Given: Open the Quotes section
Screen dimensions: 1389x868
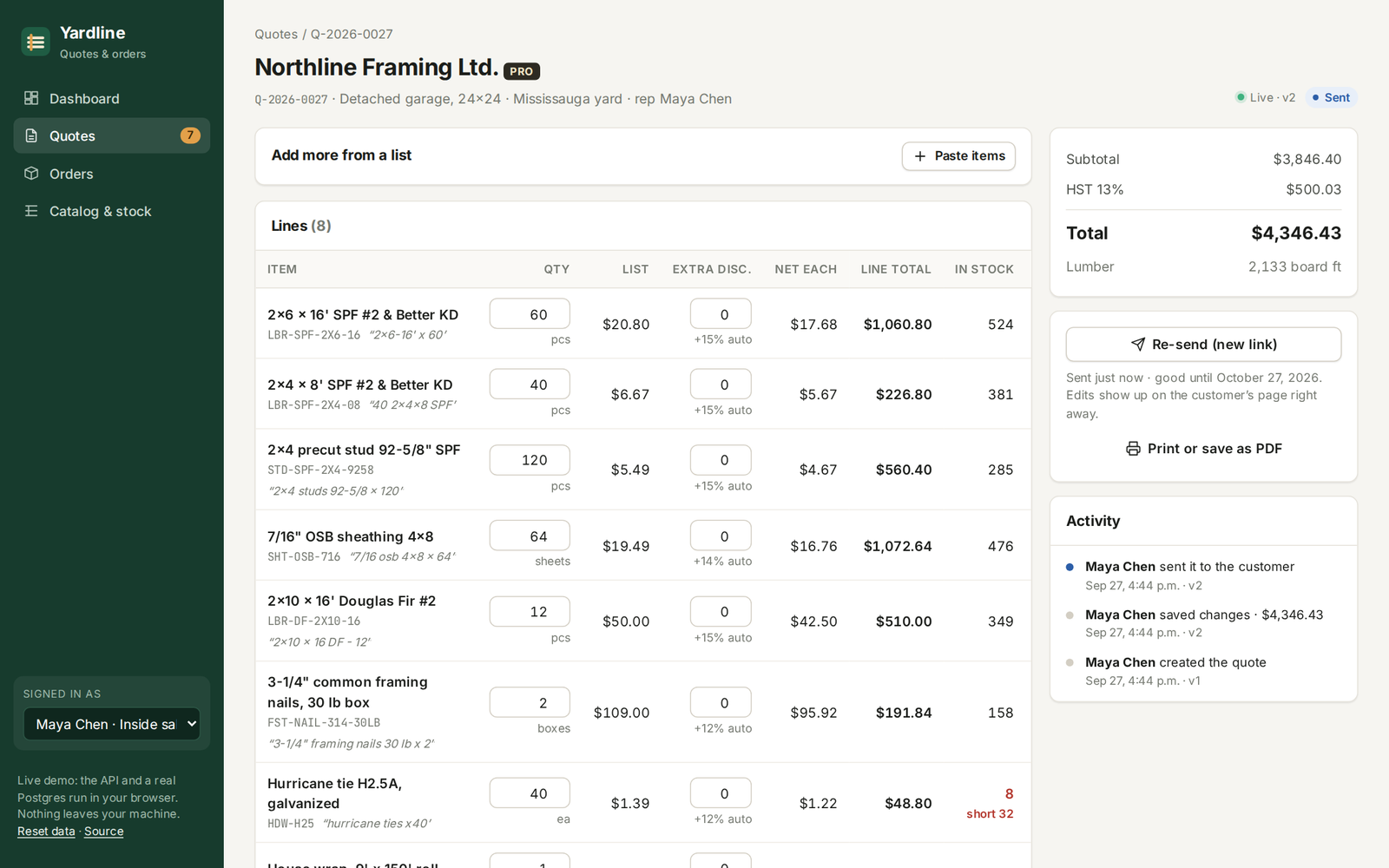Looking at the screenshot, I should pyautogui.click(x=112, y=135).
